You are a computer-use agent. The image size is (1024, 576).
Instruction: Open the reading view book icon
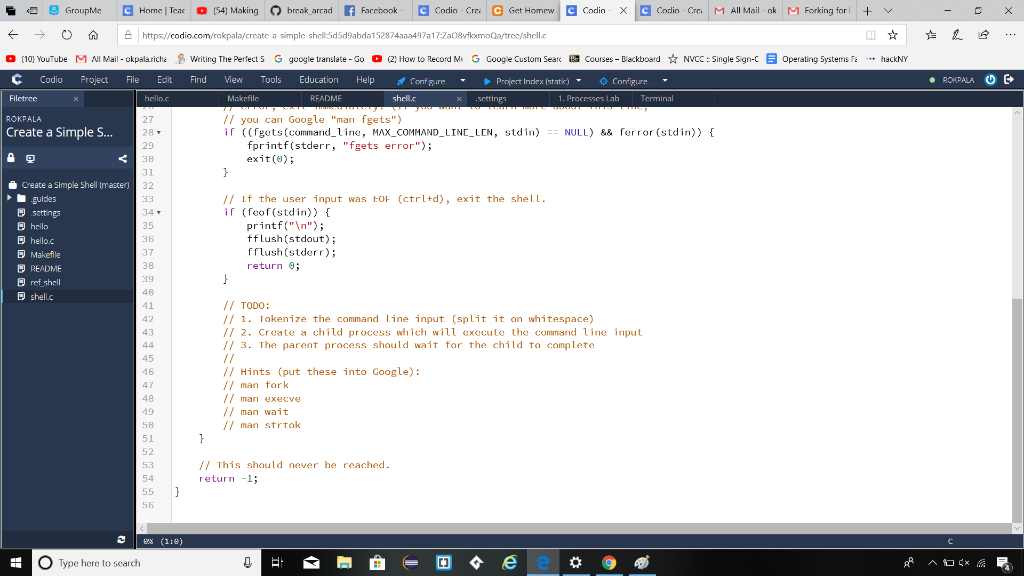(x=871, y=35)
